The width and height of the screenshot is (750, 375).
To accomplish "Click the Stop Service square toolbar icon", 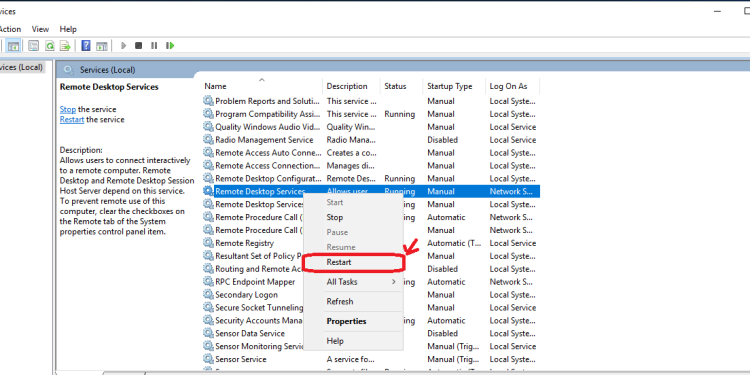I will (138, 45).
